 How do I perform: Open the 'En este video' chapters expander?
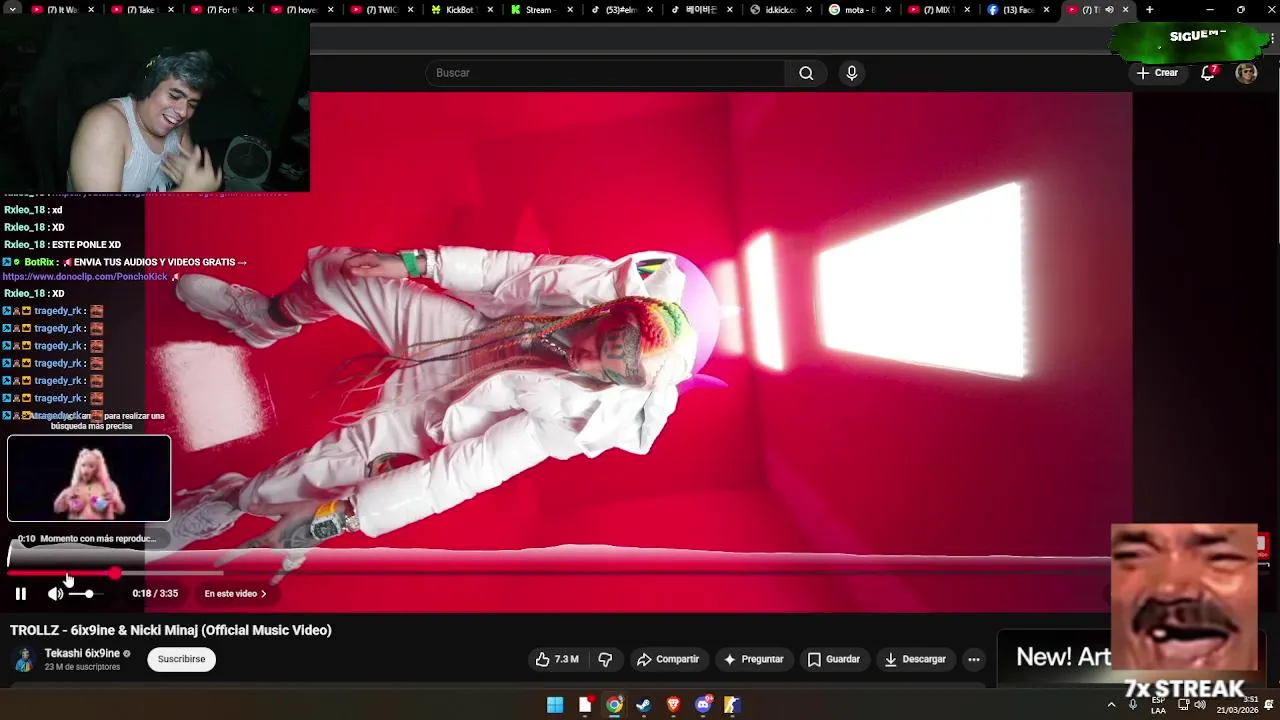coord(235,594)
